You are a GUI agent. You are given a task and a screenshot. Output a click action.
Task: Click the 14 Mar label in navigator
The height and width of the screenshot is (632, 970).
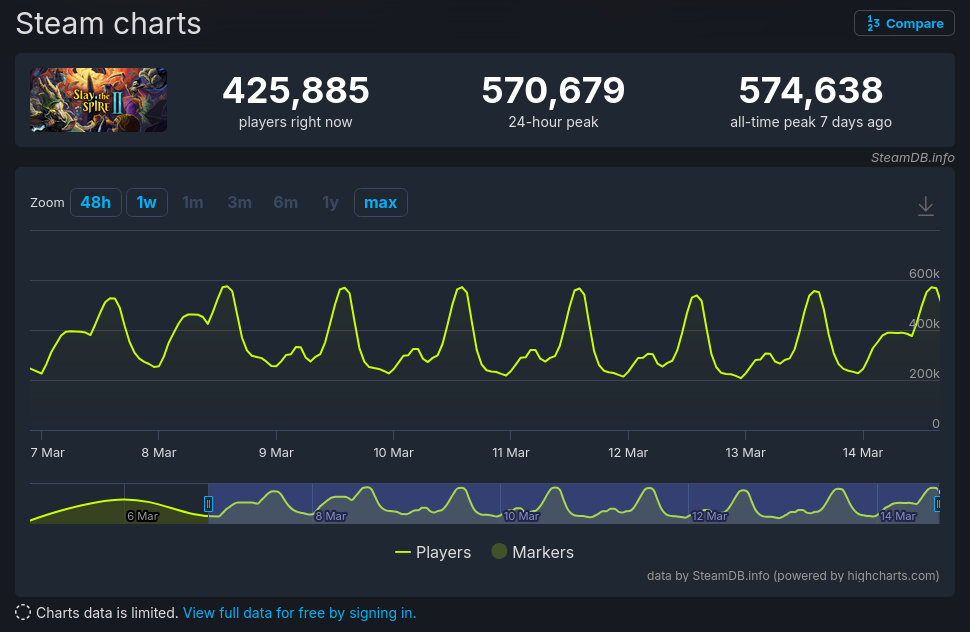898,516
